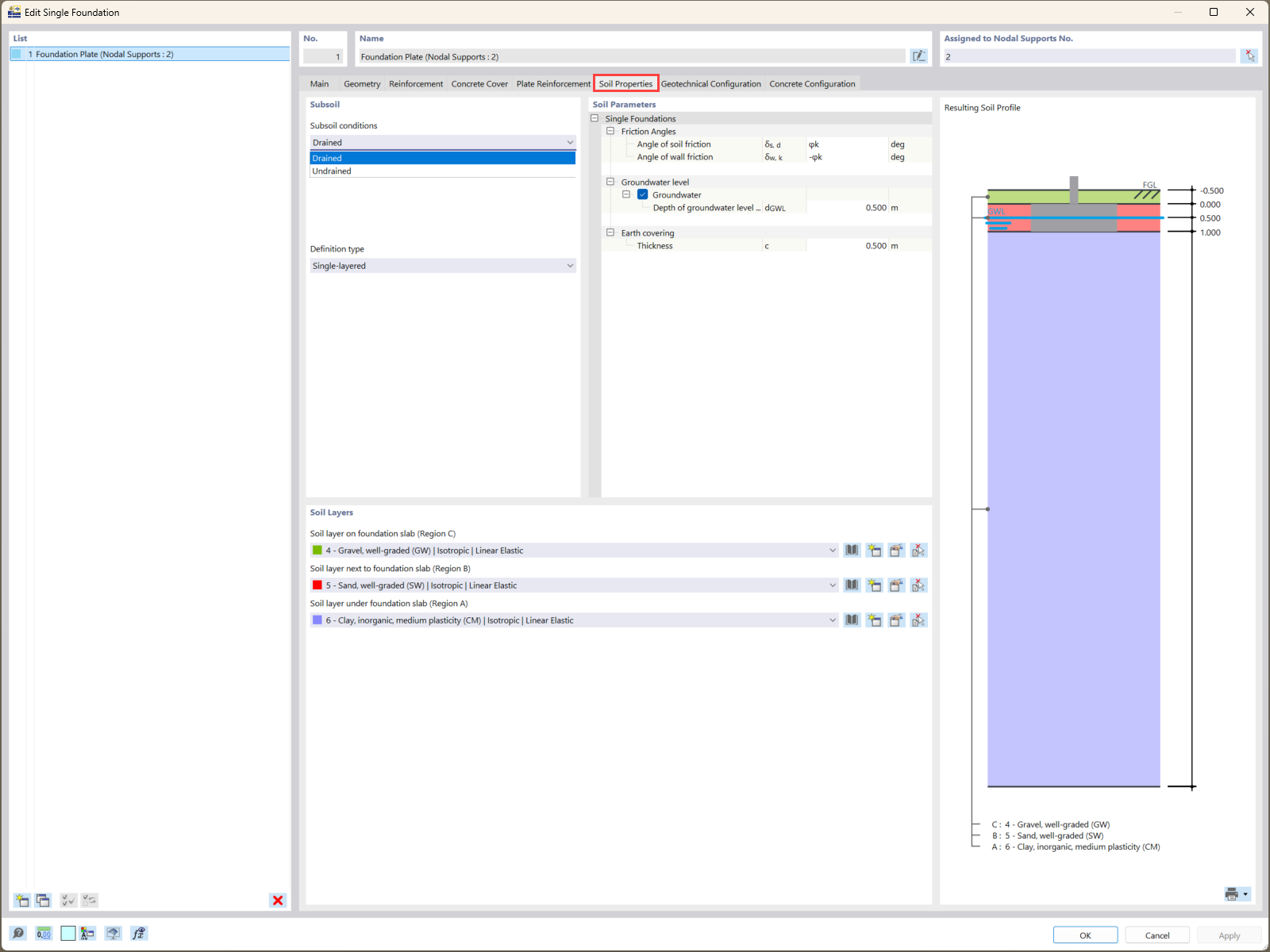
Task: Click the cyan color swatch in bottom toolbar
Action: [x=68, y=933]
